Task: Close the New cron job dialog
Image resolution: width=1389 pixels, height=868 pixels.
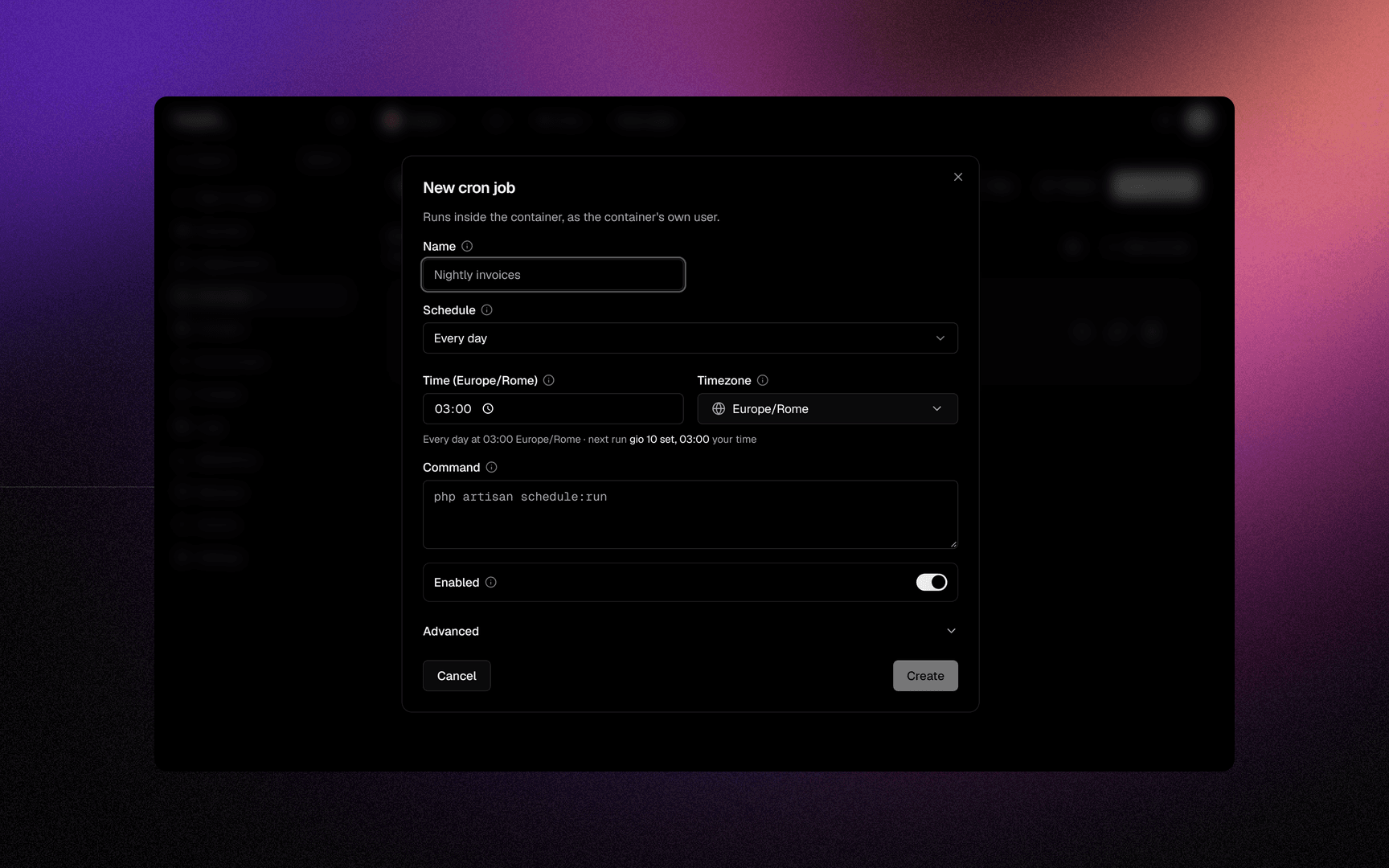Action: 957,177
